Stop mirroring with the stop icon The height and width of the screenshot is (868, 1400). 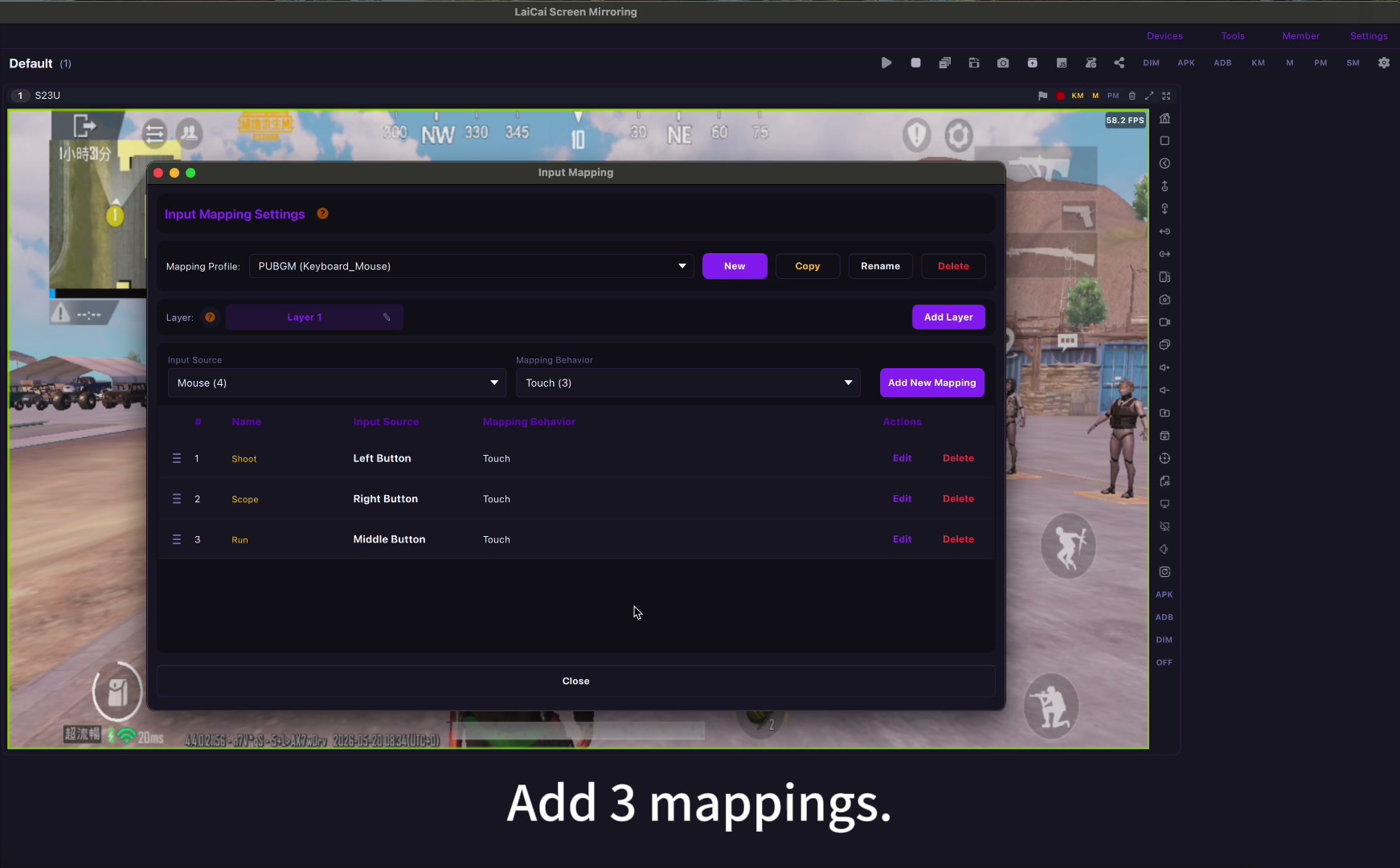(915, 63)
